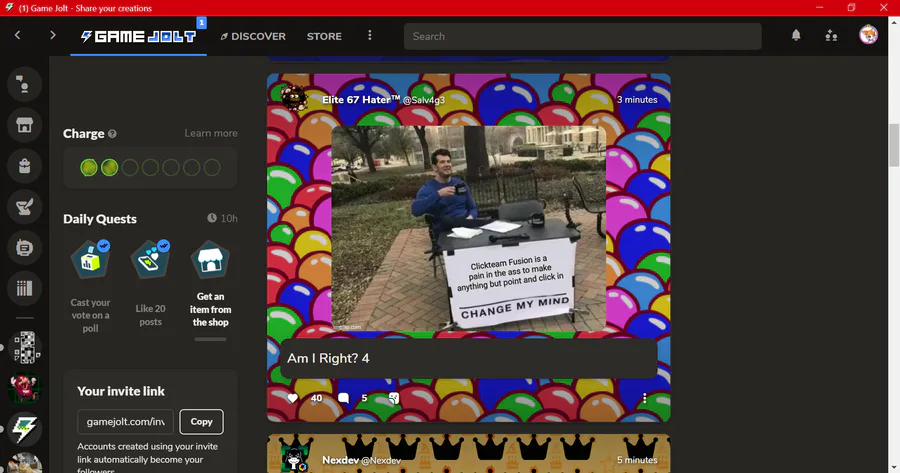Click the 5 minutes timestamp on Nexdev's post

coord(637,460)
